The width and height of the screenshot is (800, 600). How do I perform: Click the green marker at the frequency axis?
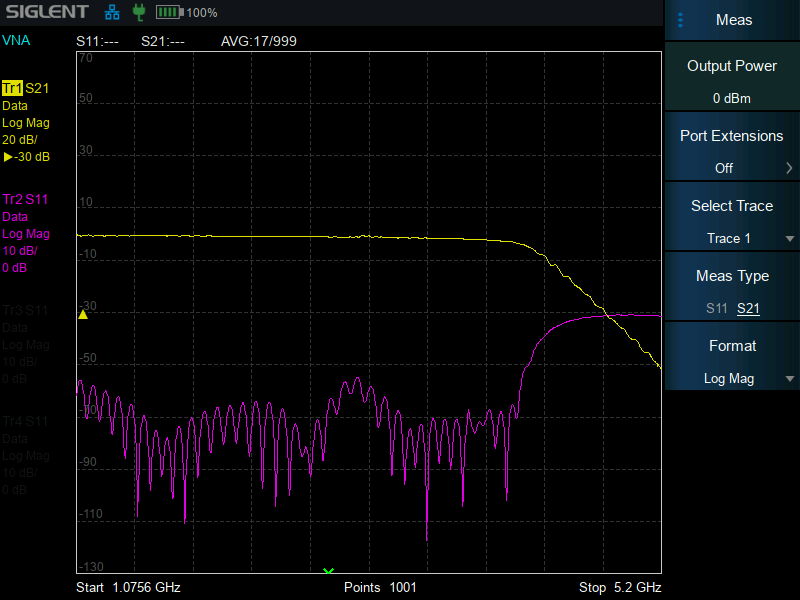tap(328, 570)
